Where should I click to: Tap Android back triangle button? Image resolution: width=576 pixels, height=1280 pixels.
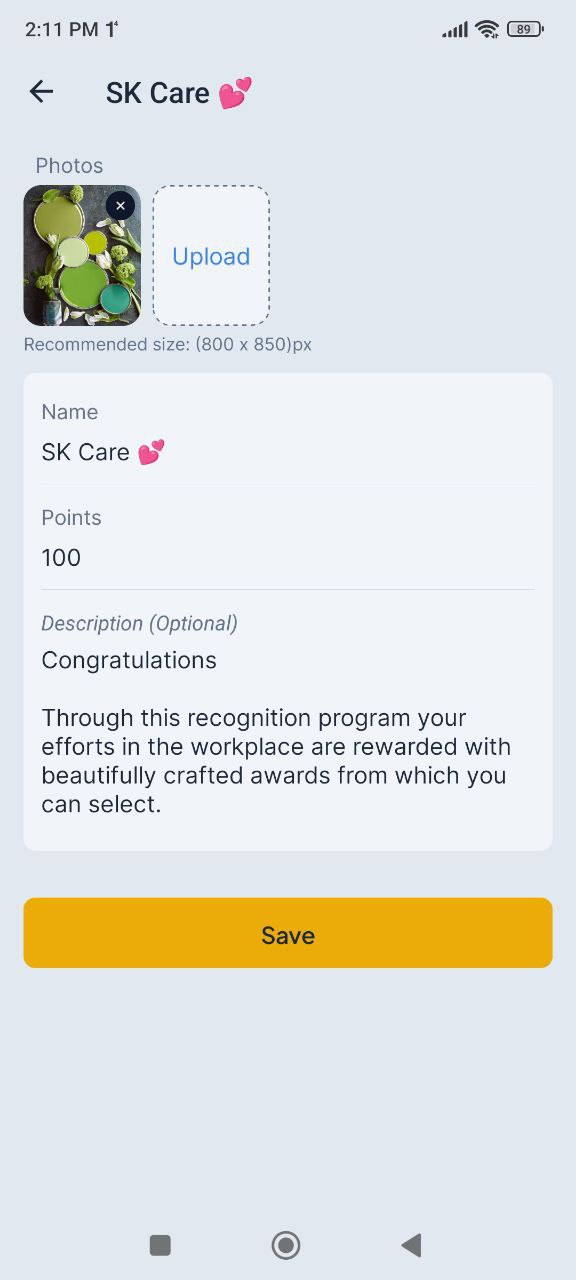point(411,1245)
